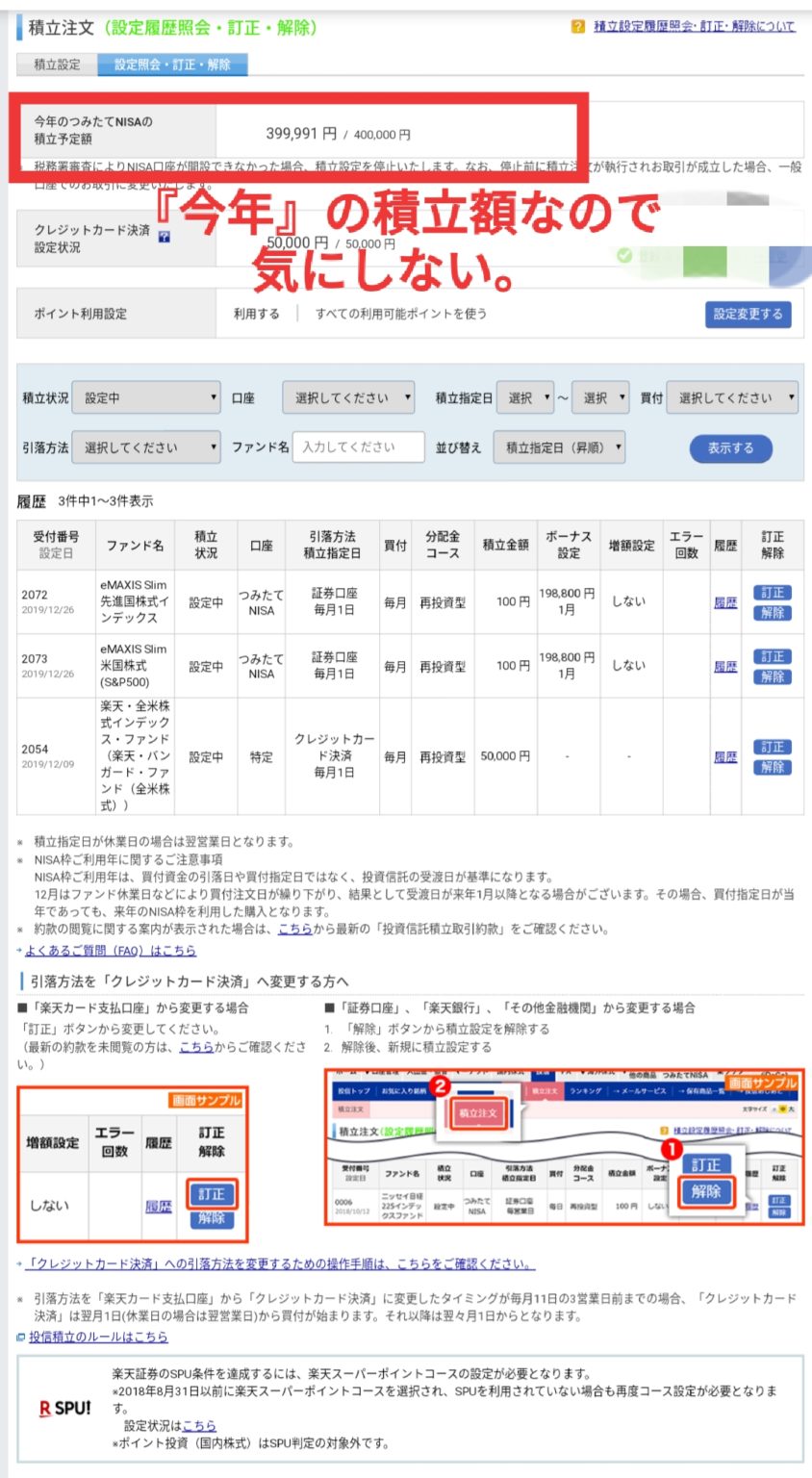Open the 引落方法 dropdown
Screen dimensions: 812x1478
[x=147, y=447]
